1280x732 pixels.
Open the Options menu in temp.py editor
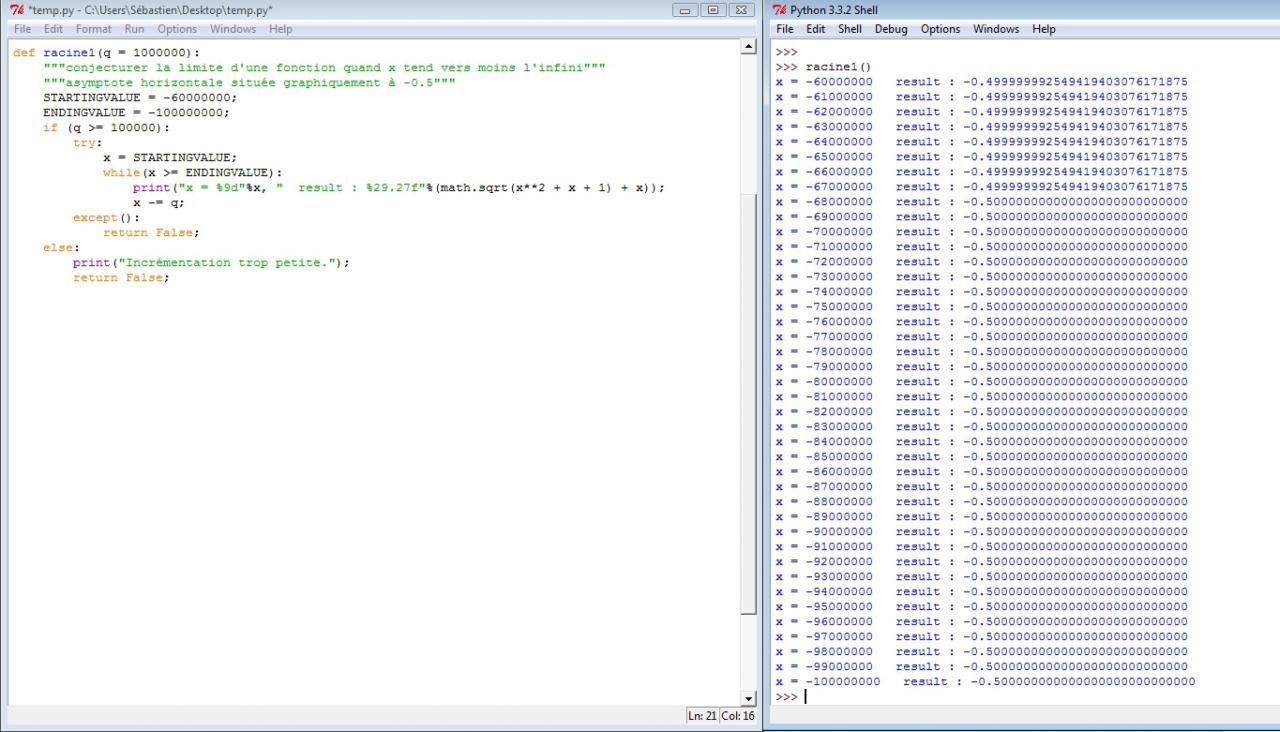[177, 29]
